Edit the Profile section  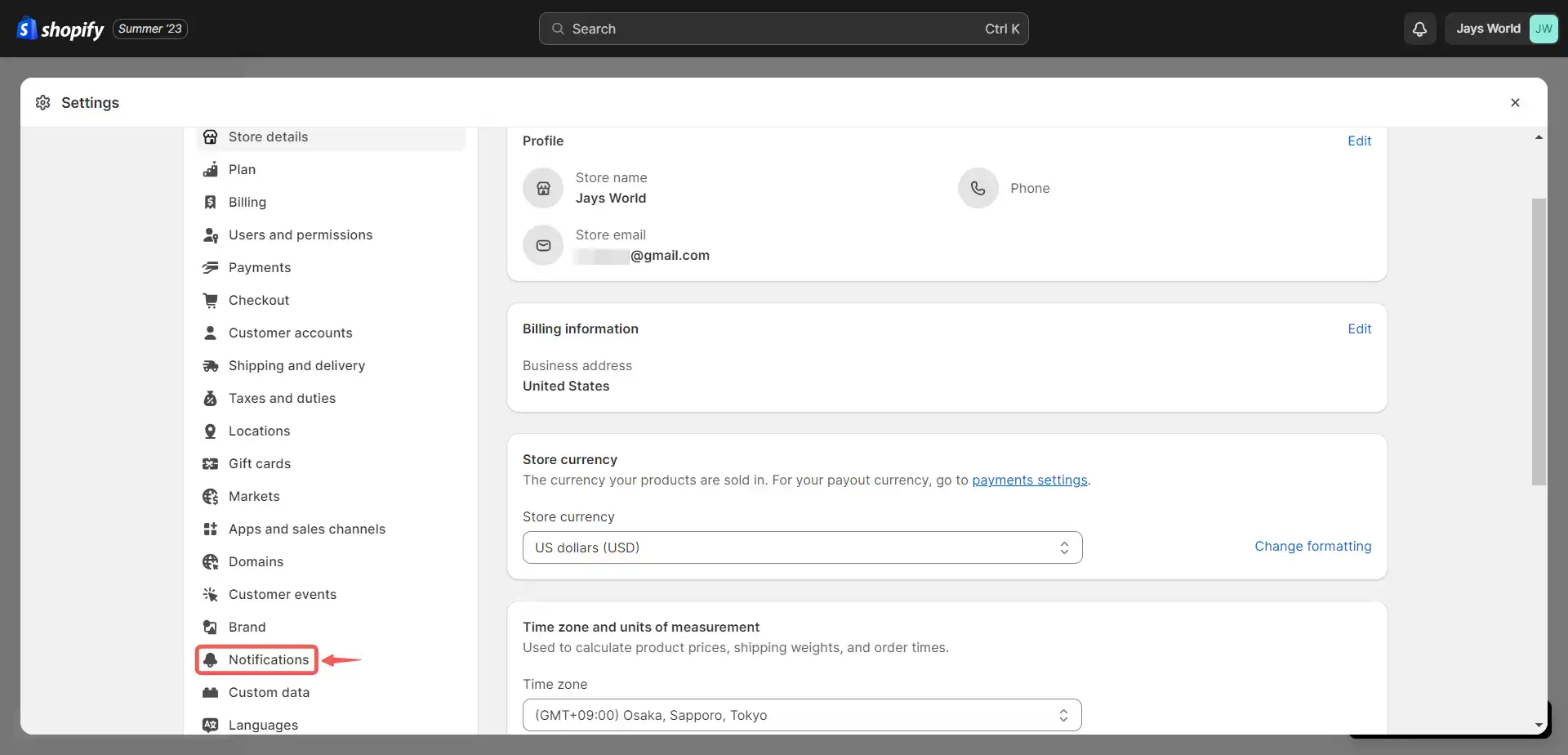coord(1359,141)
